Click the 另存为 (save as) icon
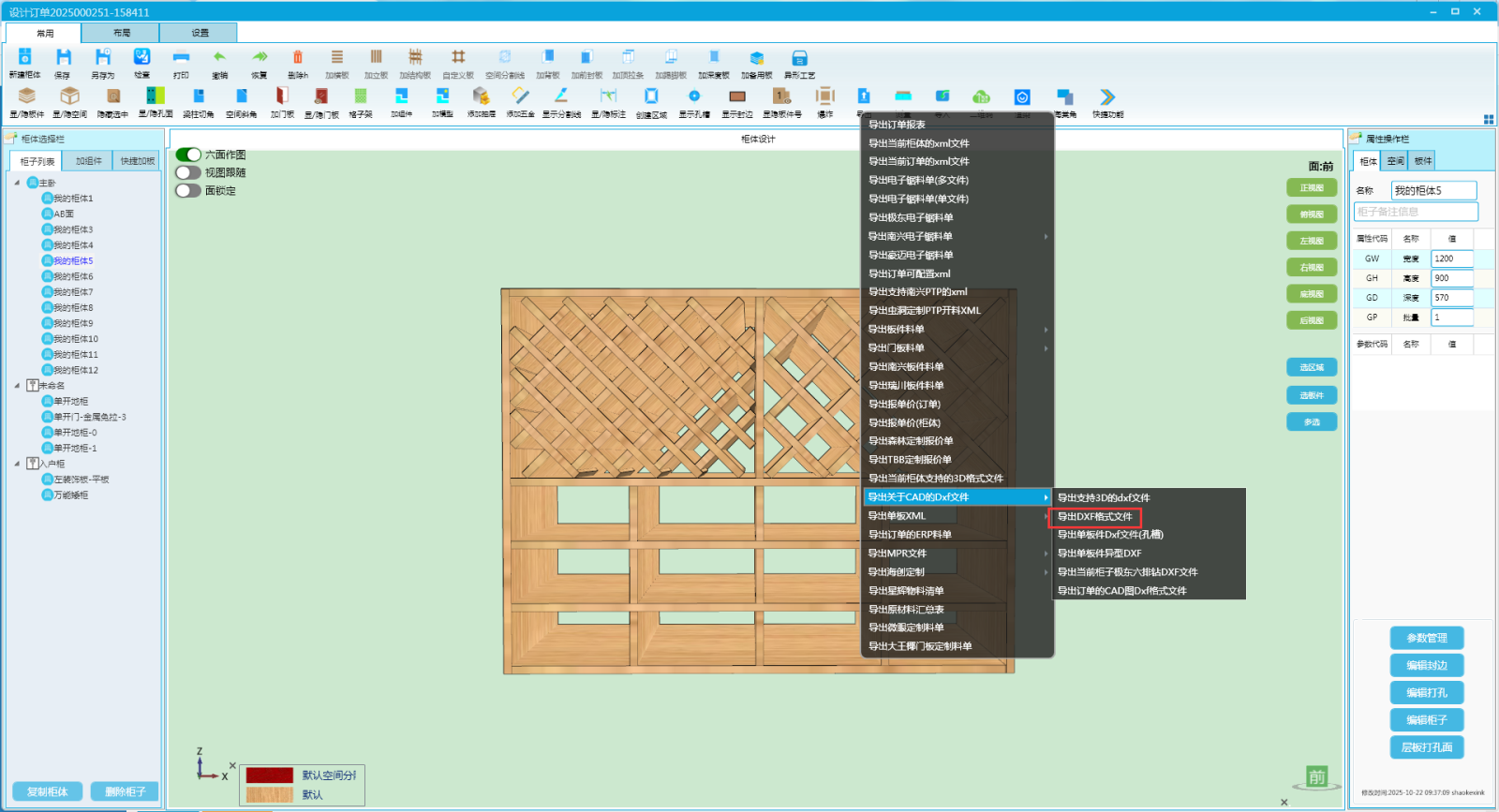 102,58
